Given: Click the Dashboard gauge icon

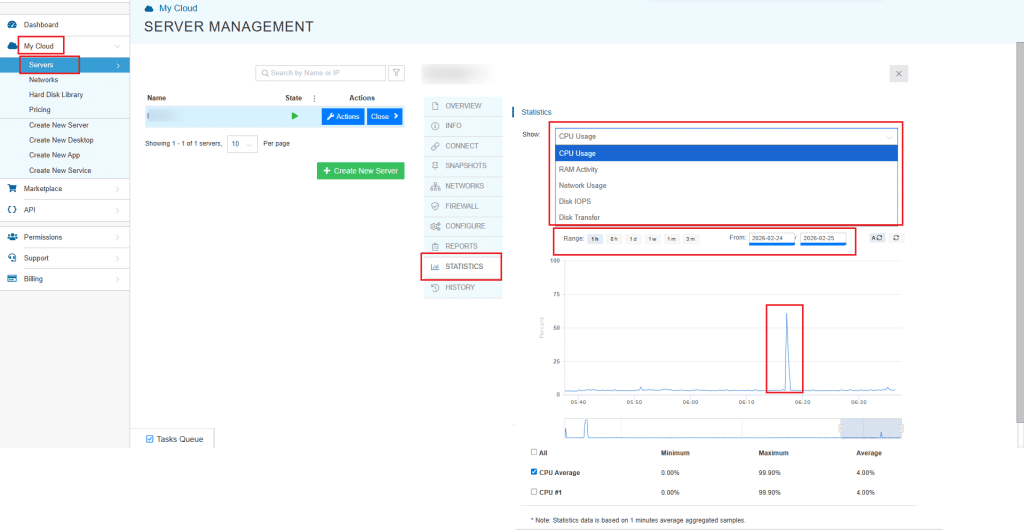Looking at the screenshot, I should pos(12,24).
